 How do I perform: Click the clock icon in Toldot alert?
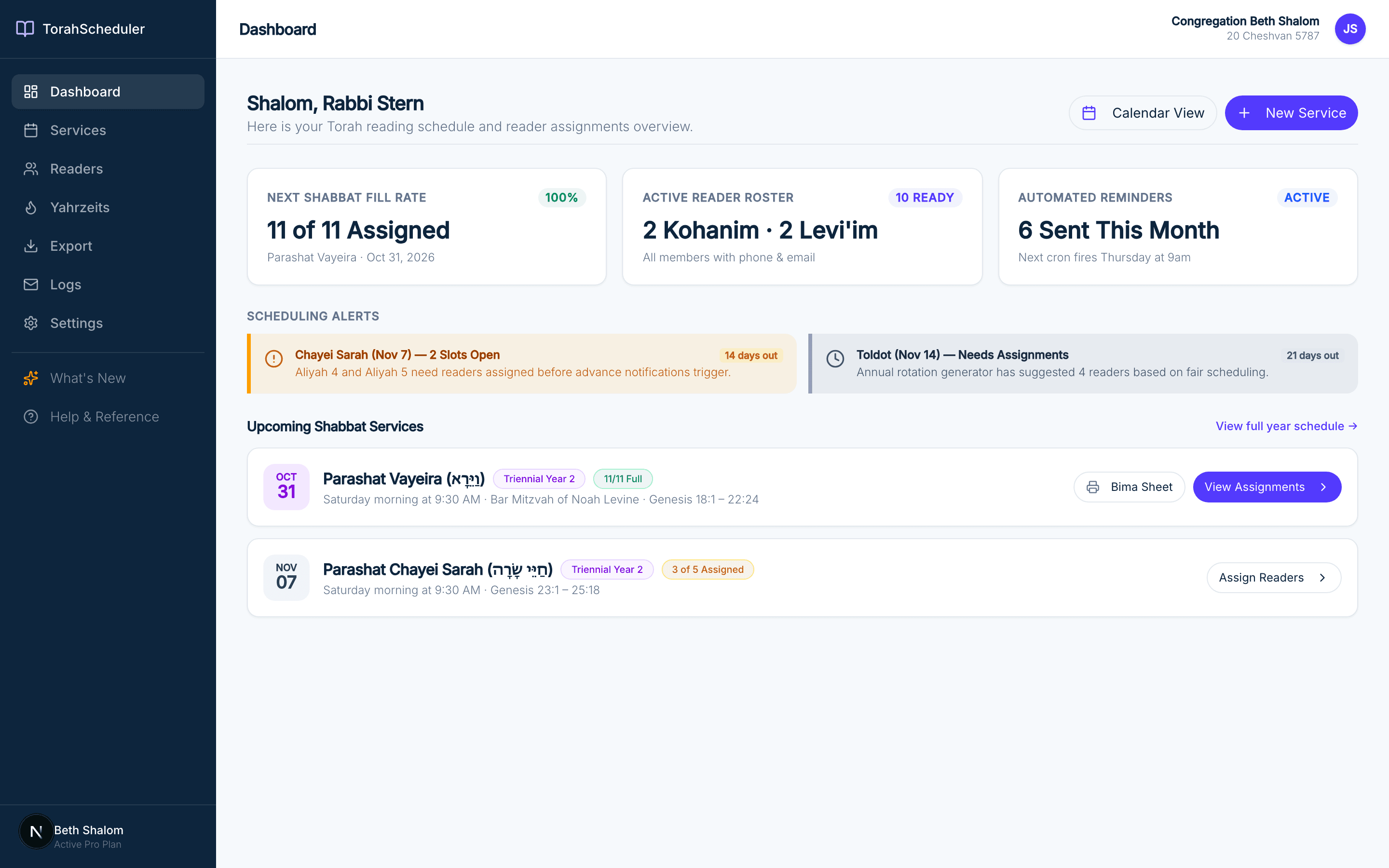pos(835,359)
